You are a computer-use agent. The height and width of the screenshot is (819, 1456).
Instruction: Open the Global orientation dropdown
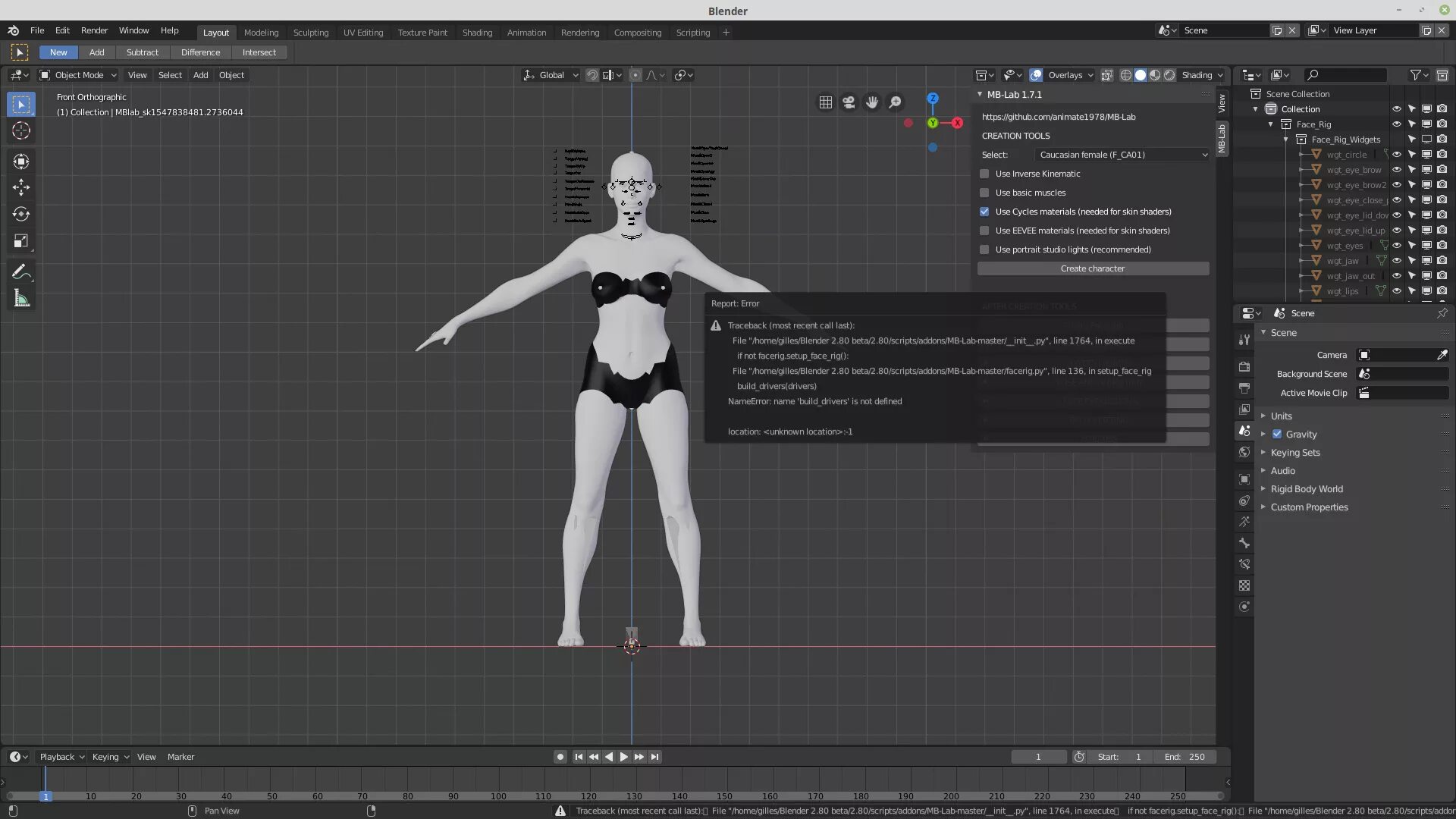pyautogui.click(x=551, y=75)
